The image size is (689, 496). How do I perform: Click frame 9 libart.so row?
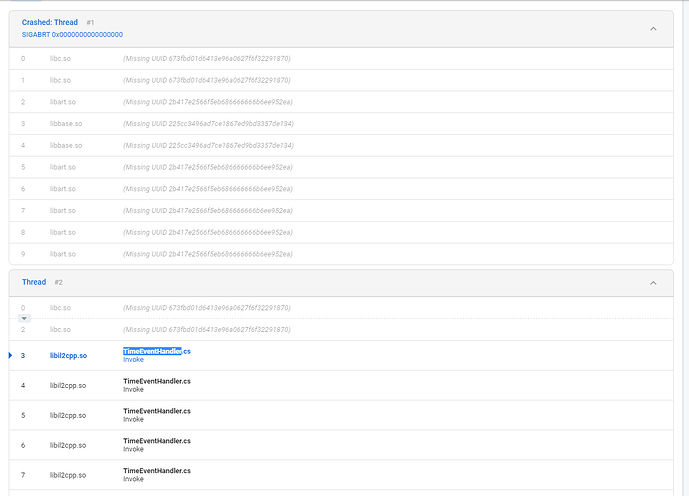(63, 254)
